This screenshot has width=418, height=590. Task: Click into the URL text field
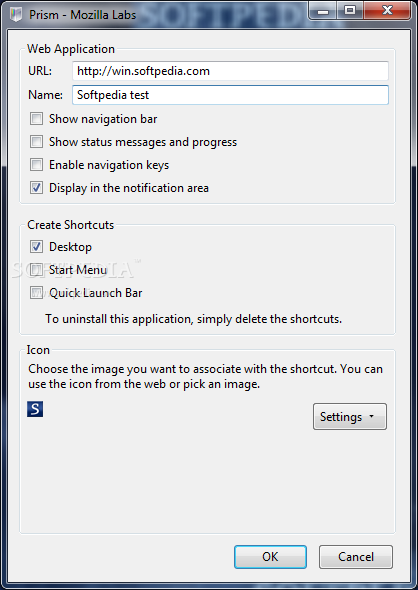point(230,71)
